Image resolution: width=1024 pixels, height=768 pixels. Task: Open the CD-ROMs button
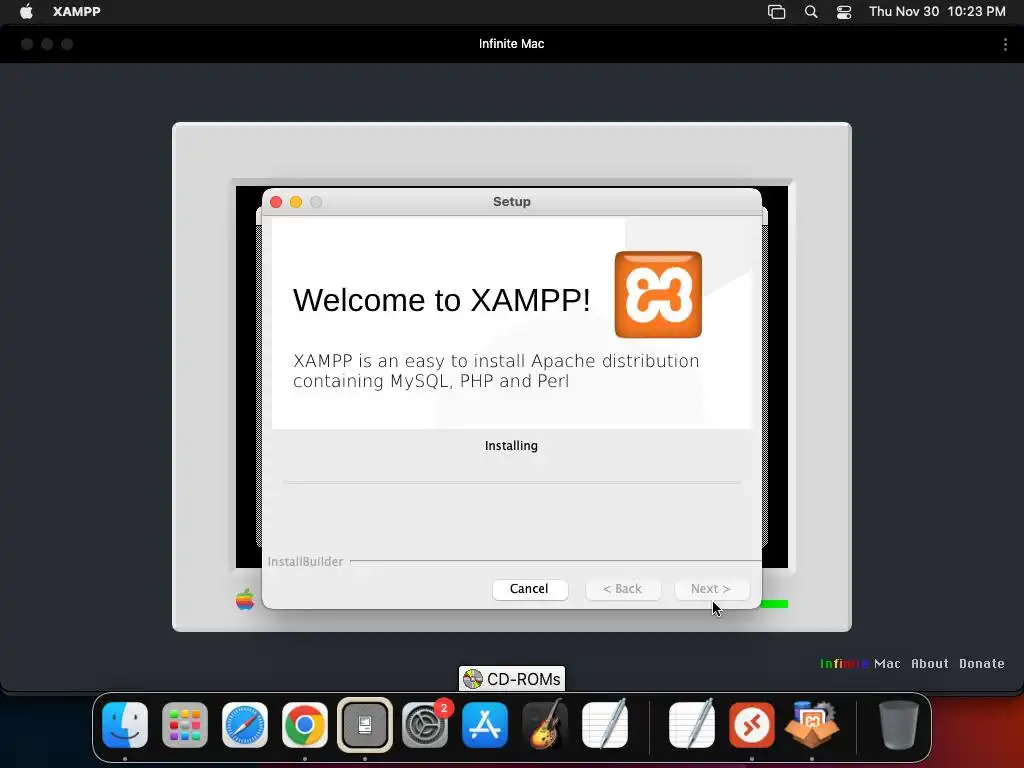(512, 679)
